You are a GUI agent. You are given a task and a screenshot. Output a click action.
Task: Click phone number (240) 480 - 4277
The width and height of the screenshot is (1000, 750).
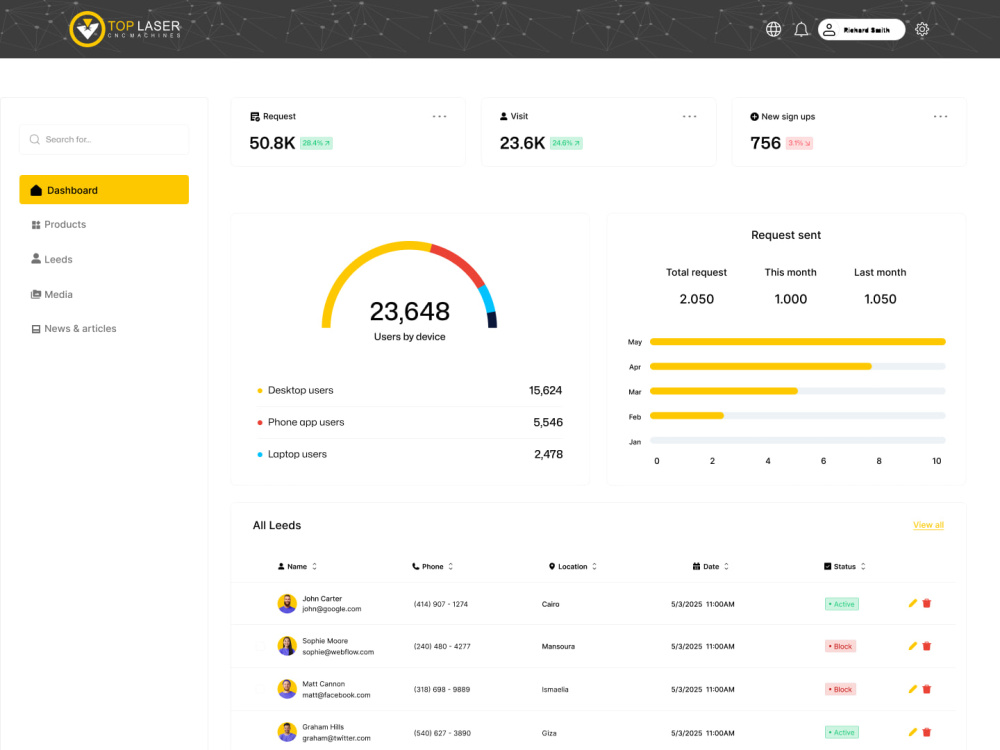tap(442, 646)
